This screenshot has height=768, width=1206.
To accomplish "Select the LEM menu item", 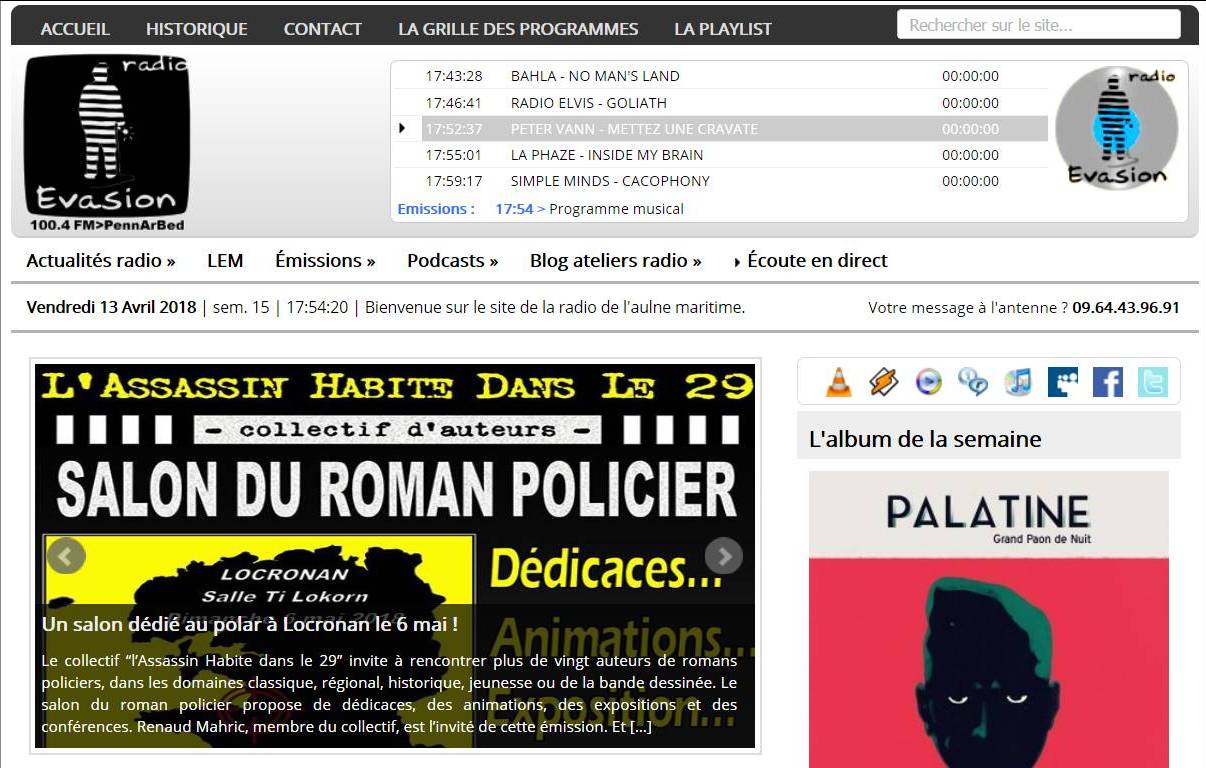I will 225,260.
